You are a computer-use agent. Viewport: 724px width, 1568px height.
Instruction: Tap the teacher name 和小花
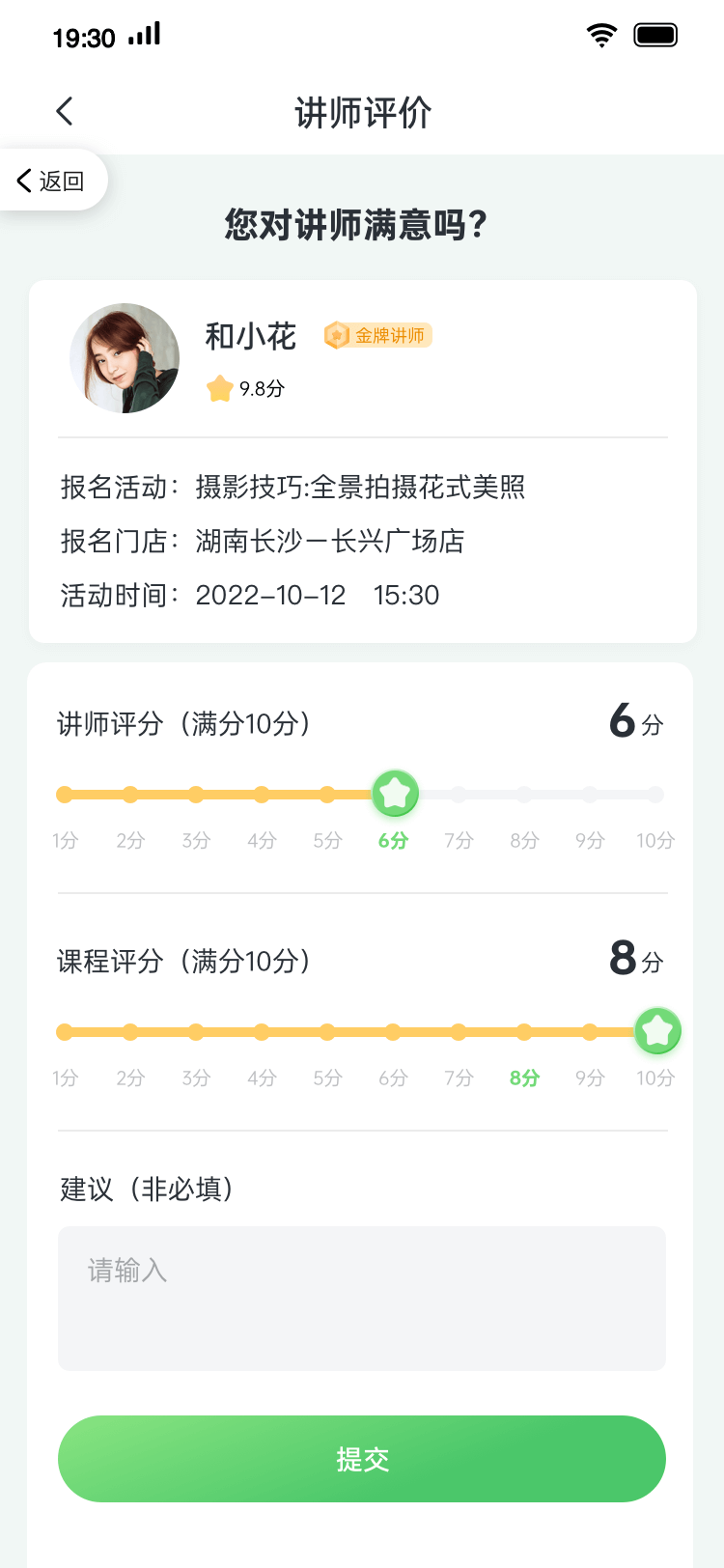tap(251, 336)
